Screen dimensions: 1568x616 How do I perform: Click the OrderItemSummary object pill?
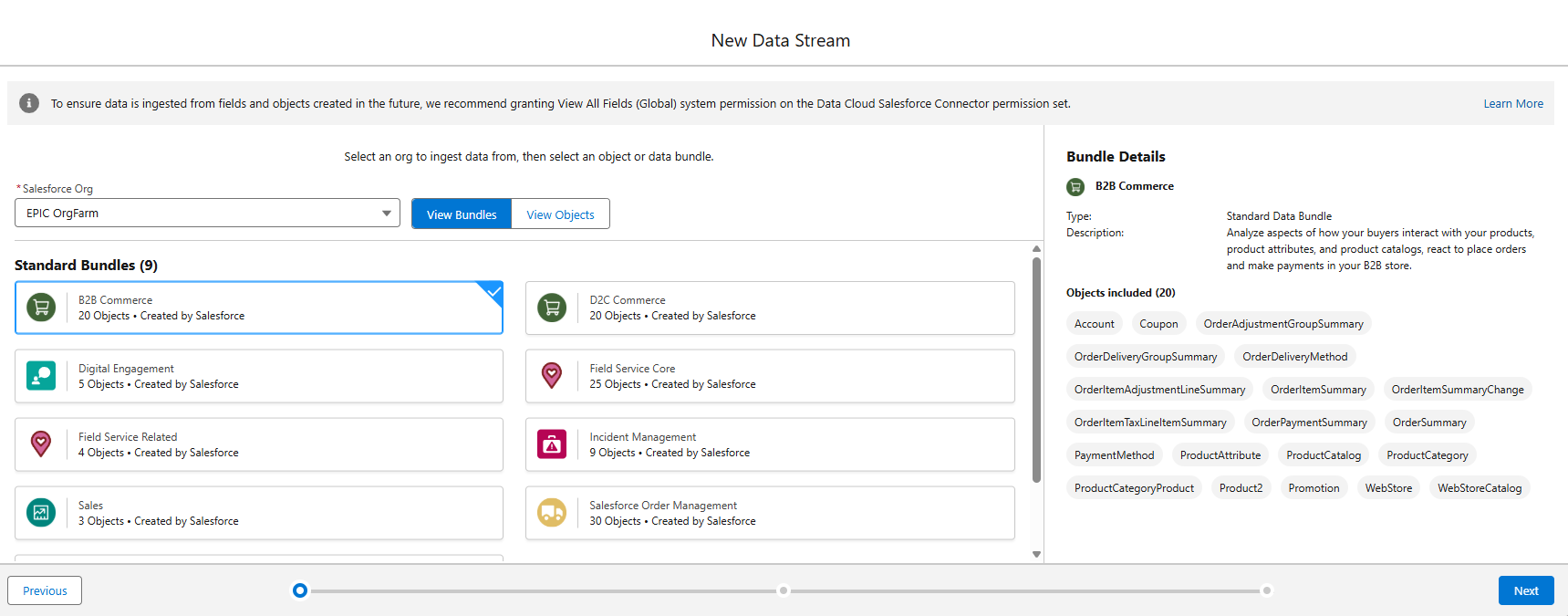[x=1318, y=390]
